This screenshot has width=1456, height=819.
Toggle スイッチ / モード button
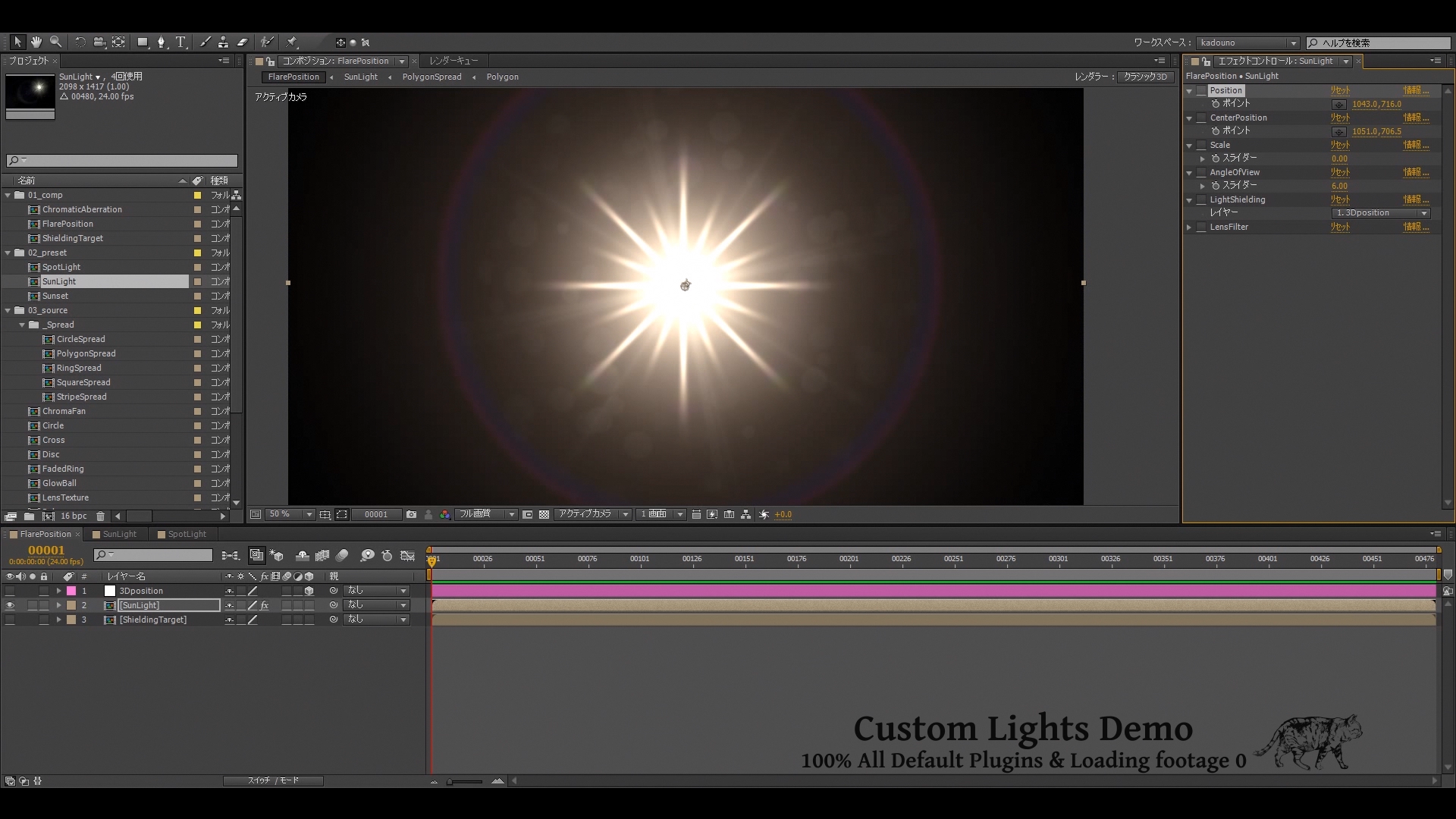coord(273,780)
